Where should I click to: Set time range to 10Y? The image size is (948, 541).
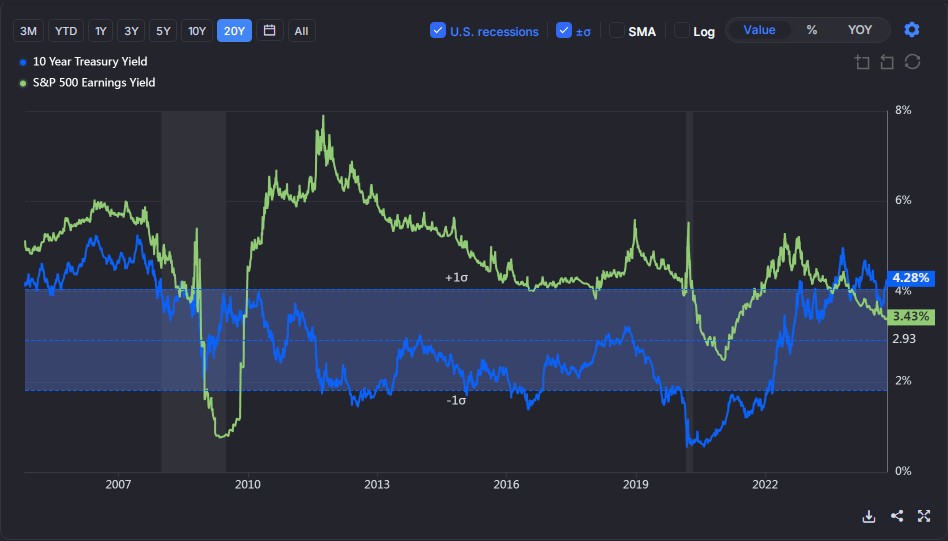pos(198,31)
